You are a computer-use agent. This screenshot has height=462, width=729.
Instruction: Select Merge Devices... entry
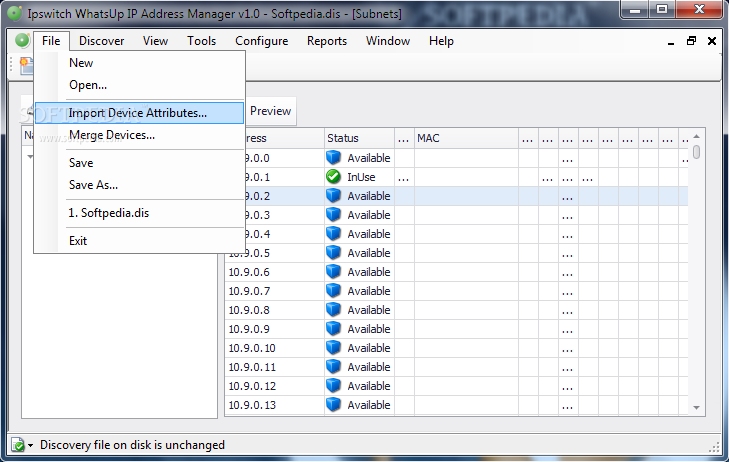pyautogui.click(x=139, y=135)
